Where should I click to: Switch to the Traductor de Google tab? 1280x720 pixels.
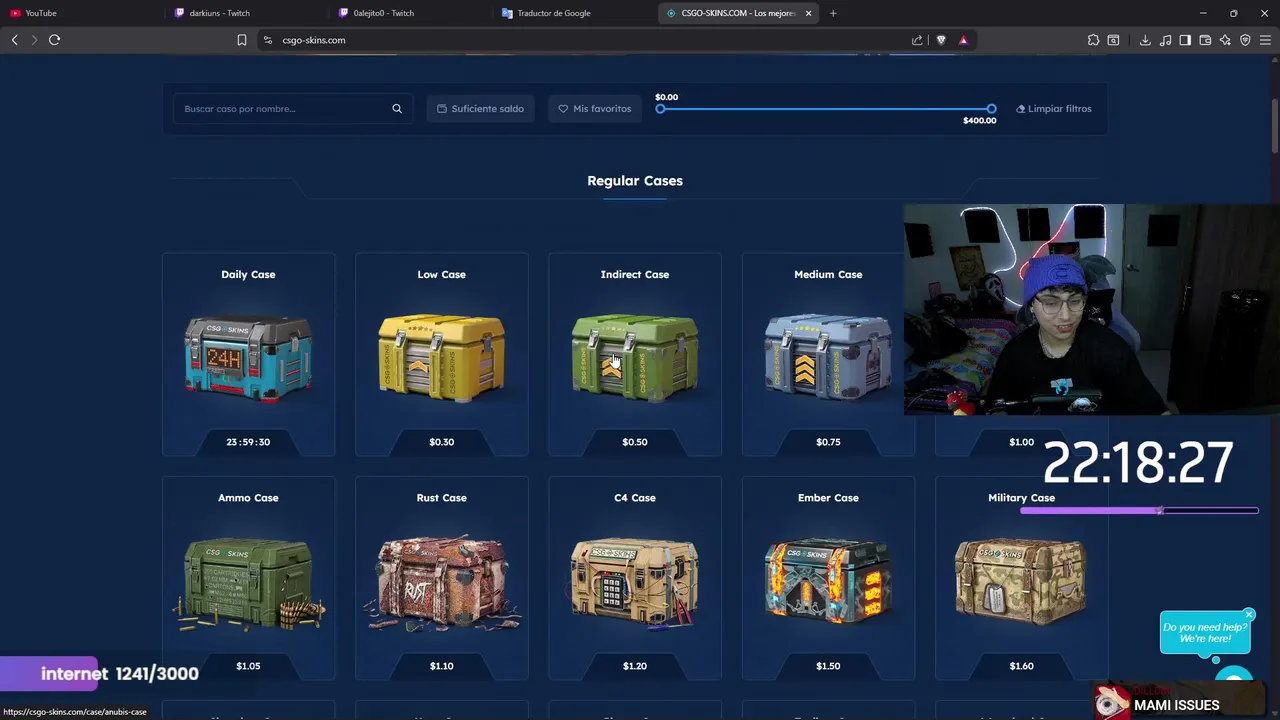[574, 13]
